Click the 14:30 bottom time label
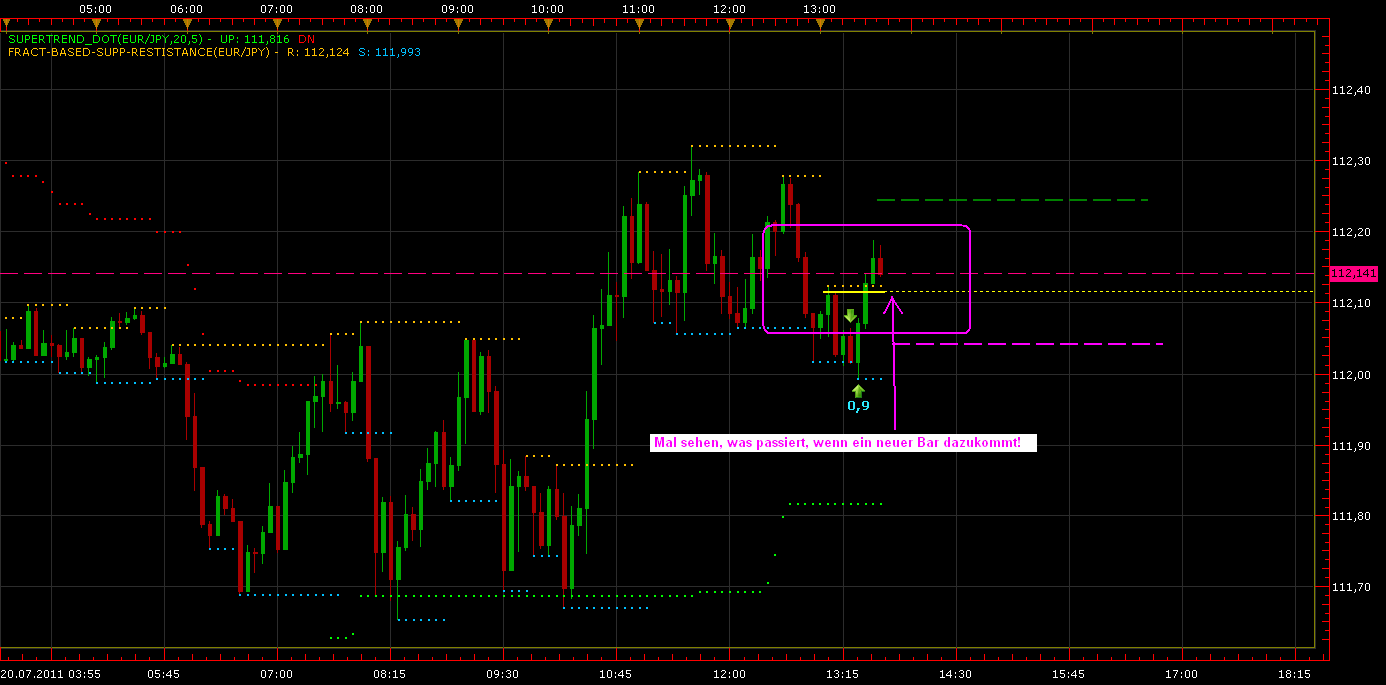The width and height of the screenshot is (1386, 685). click(x=955, y=674)
